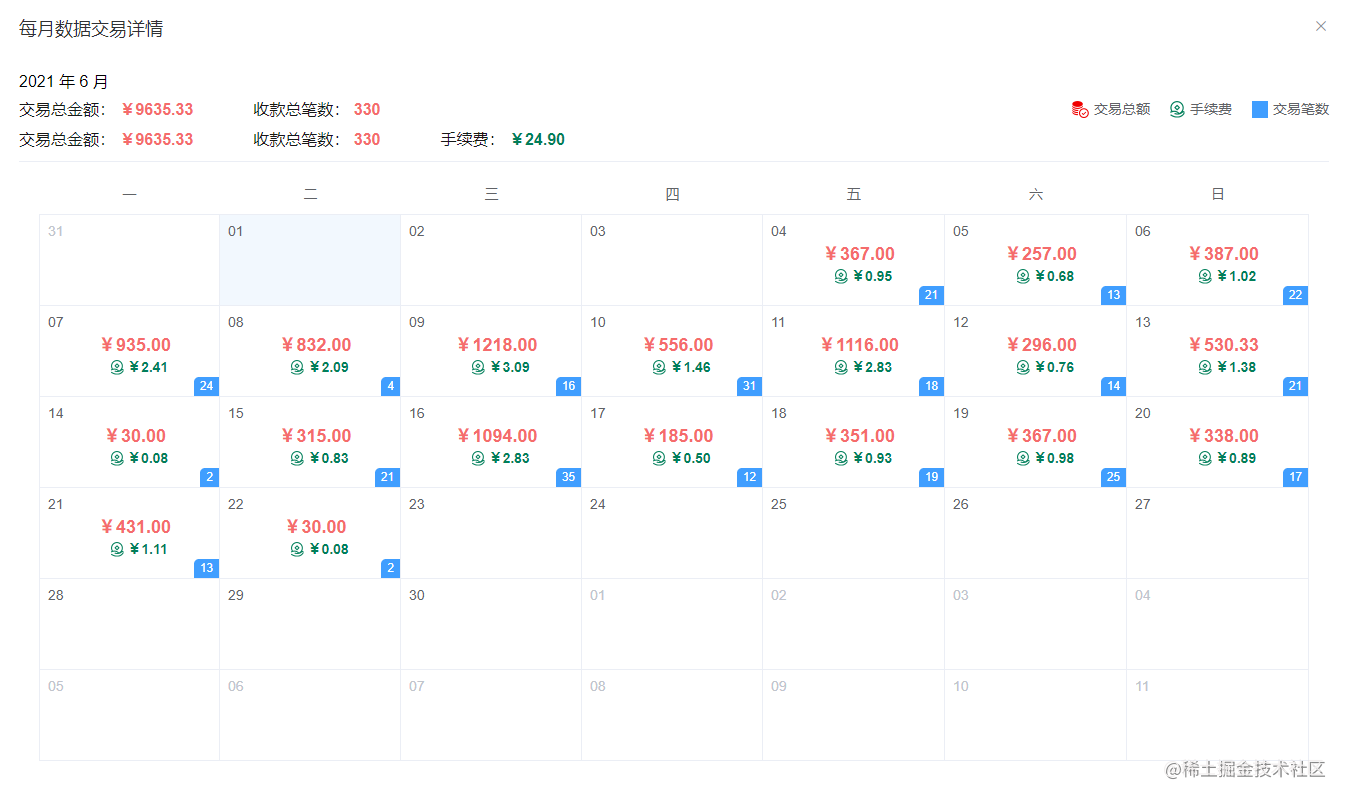Click the green fee icon beside ¥3.09 on June 9
The image size is (1348, 802).
point(478,367)
